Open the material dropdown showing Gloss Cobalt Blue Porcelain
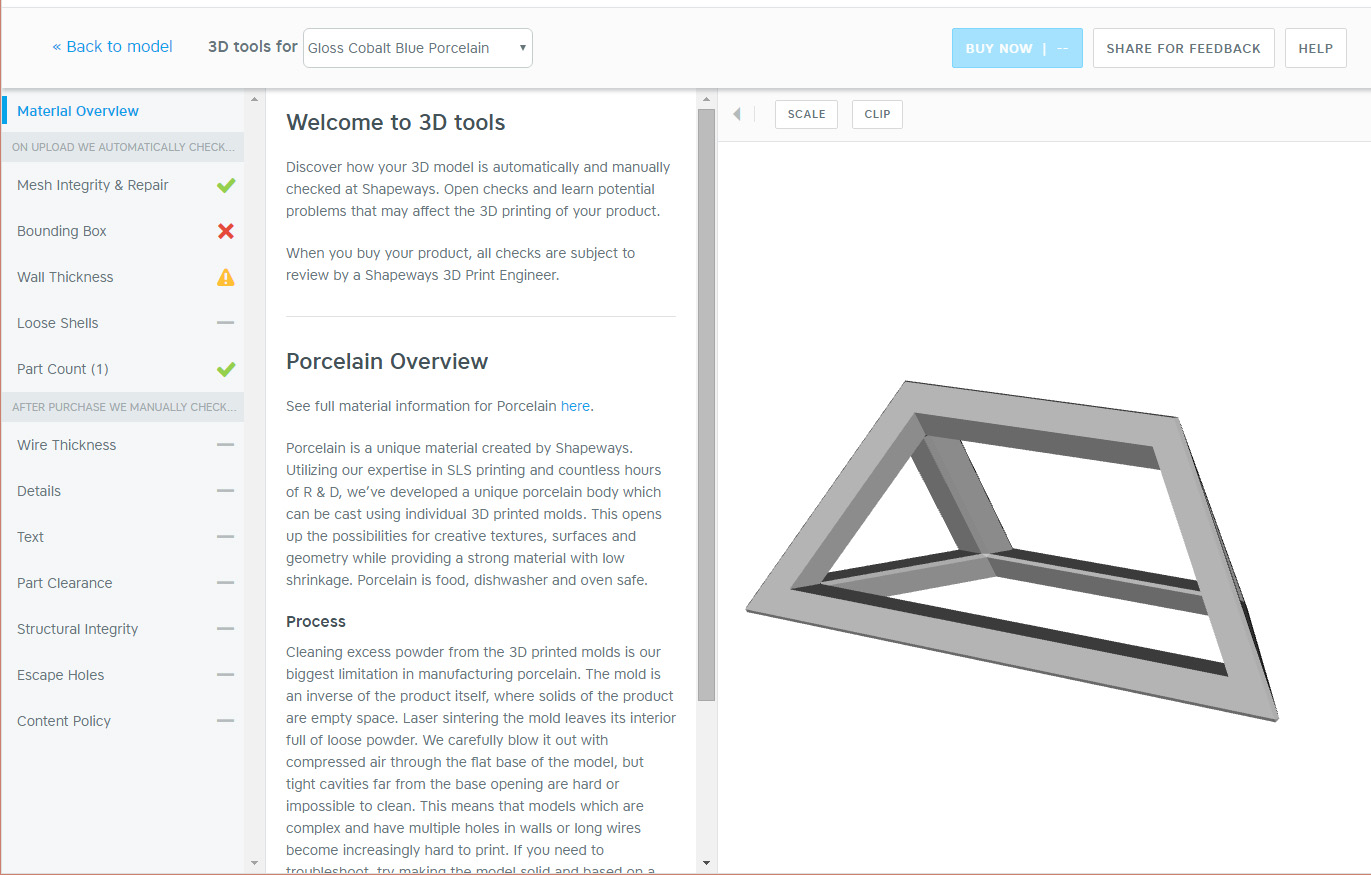 (x=418, y=48)
